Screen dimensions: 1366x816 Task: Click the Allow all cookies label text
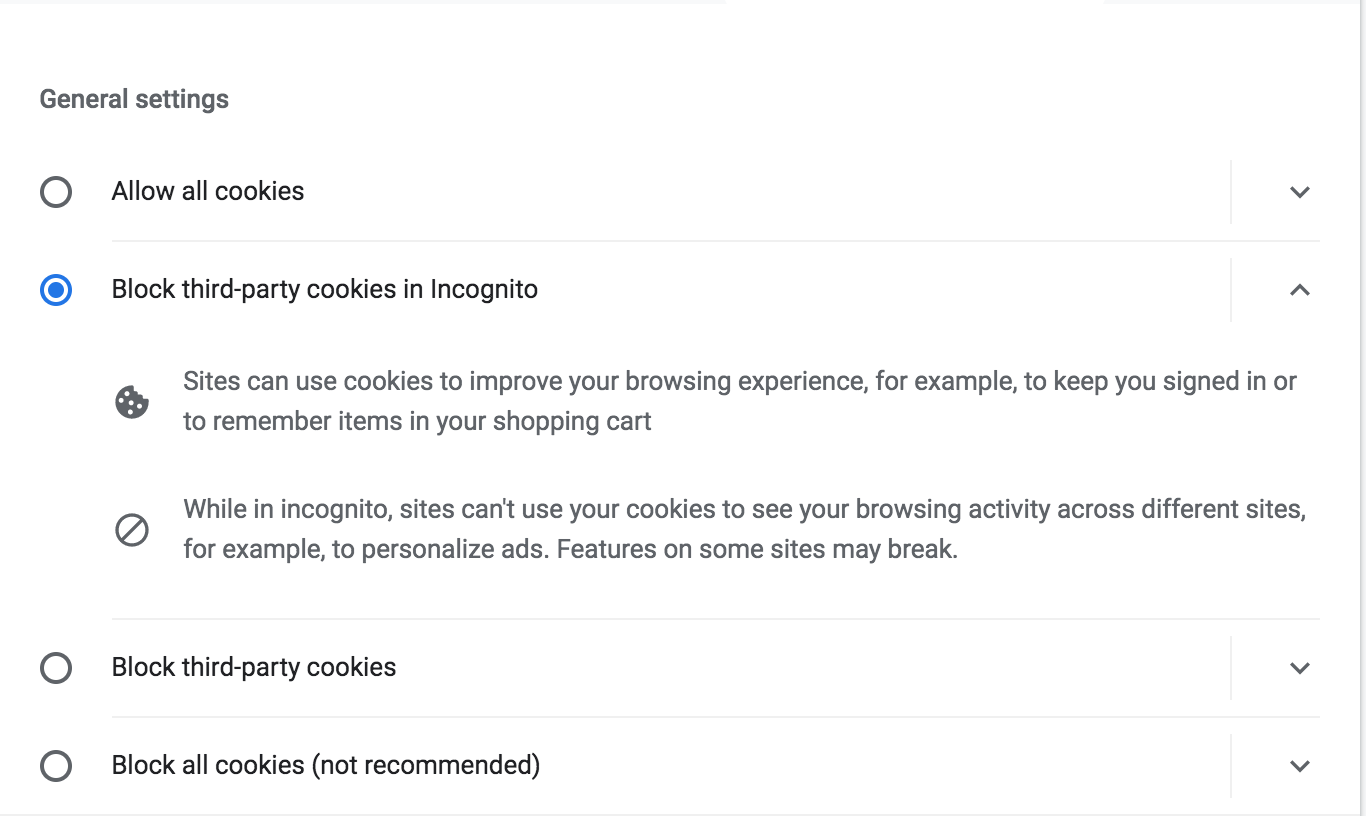[208, 191]
